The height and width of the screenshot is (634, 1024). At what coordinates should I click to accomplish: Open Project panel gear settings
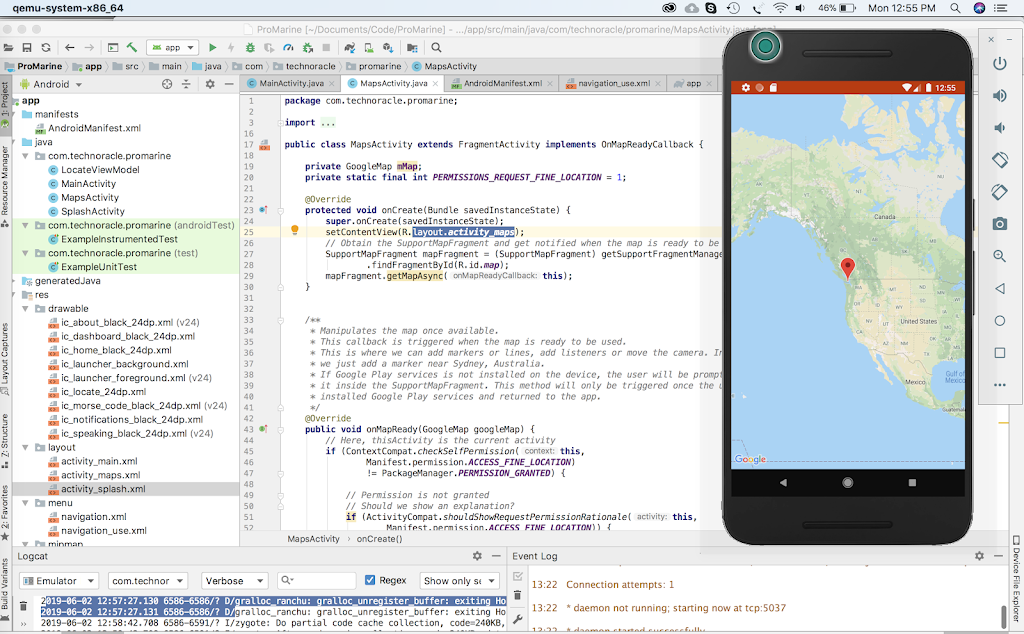(210, 84)
